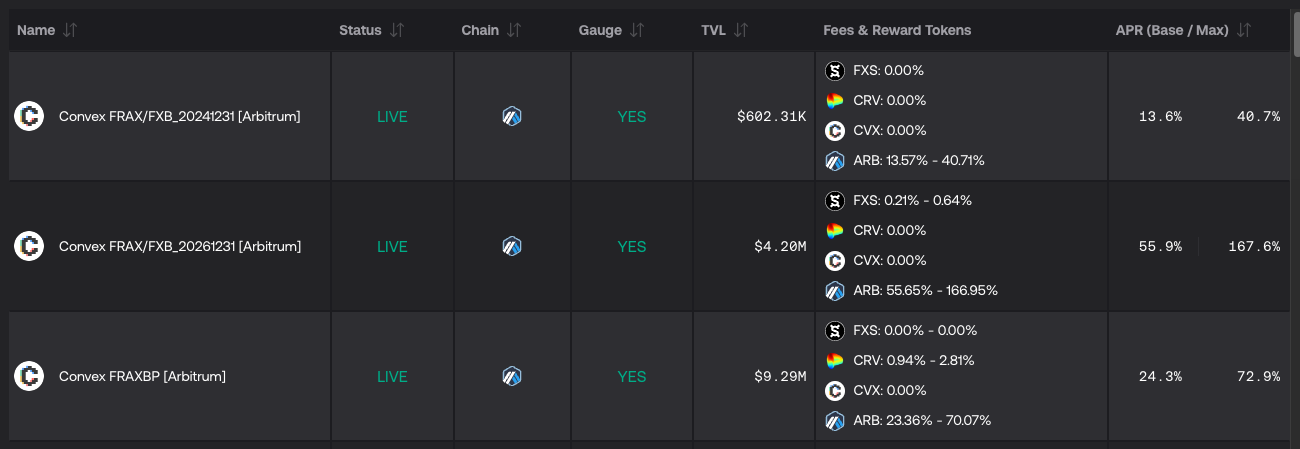1300x449 pixels.
Task: Click ARB token icon showing 13.57% reward
Action: [835, 160]
